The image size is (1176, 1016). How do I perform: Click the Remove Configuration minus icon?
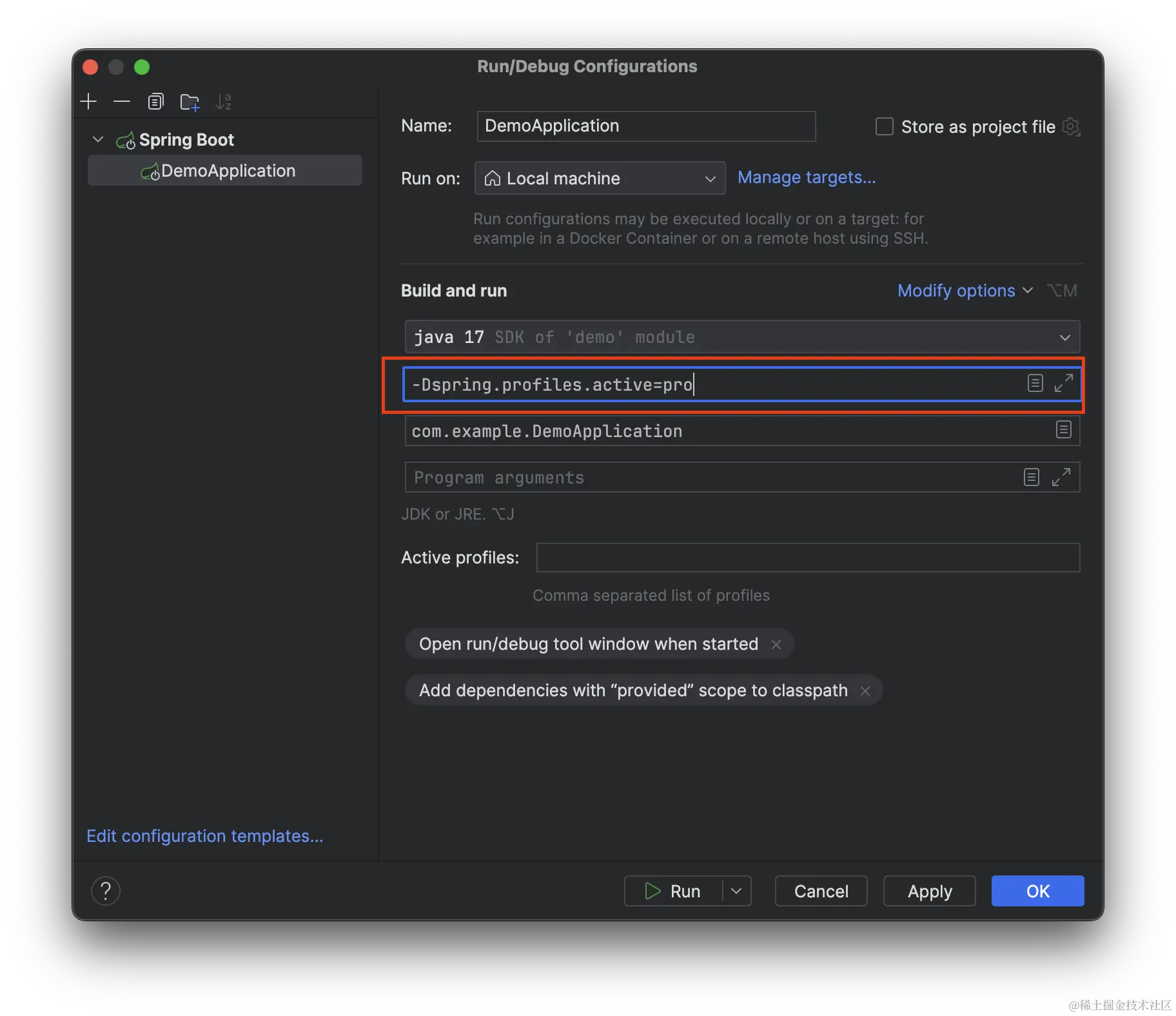122,101
